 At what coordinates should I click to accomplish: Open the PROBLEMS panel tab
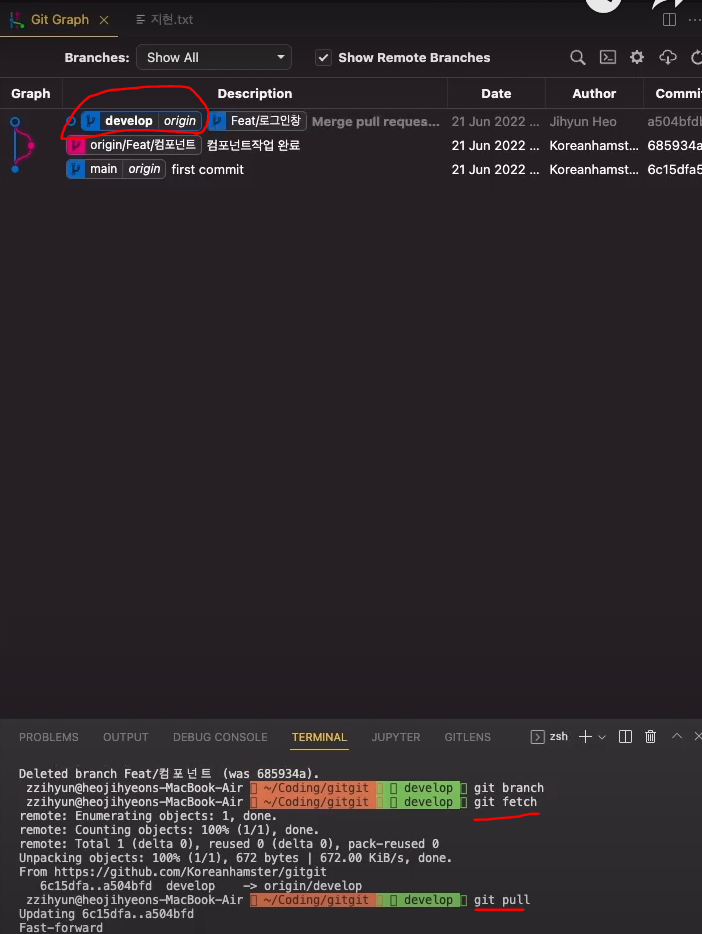tap(49, 737)
